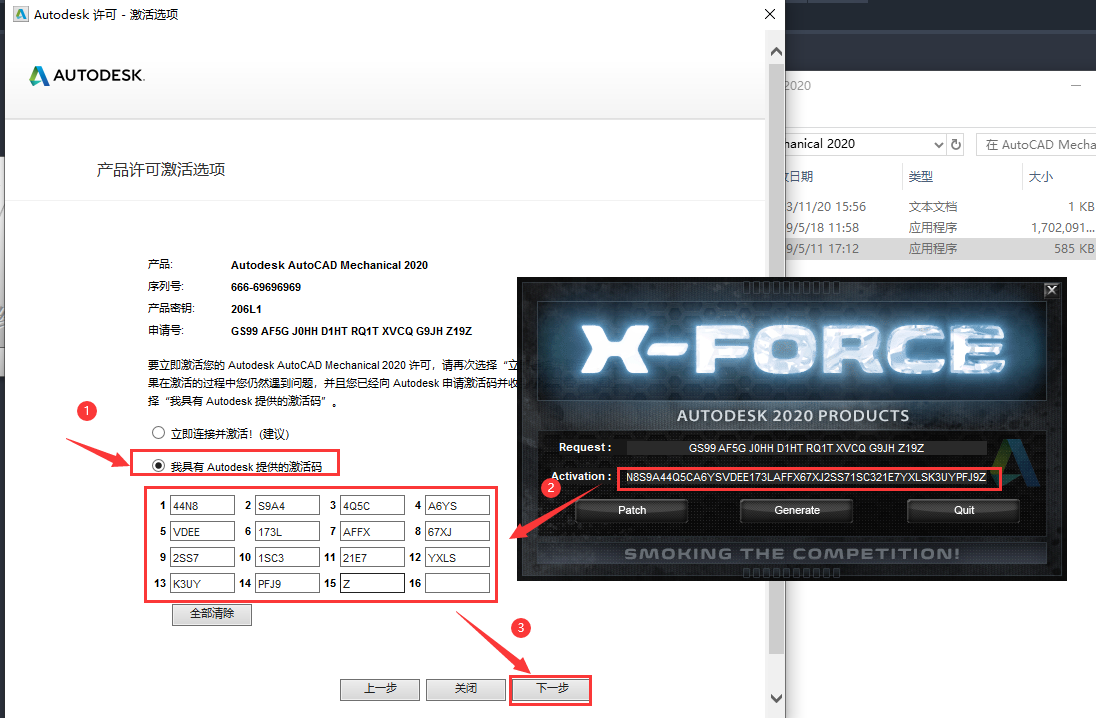The image size is (1096, 718).
Task: Select the I have an activation code option
Action: pos(159,466)
